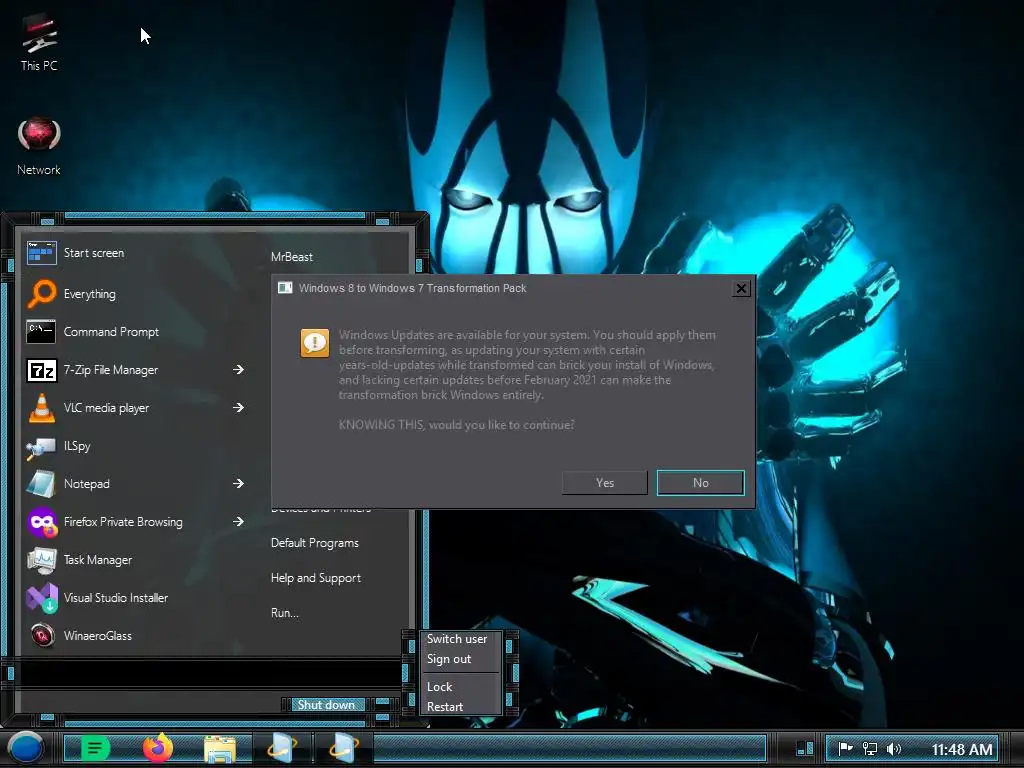
Task: Click the Start orb on the taskbar
Action: pyautogui.click(x=25, y=748)
